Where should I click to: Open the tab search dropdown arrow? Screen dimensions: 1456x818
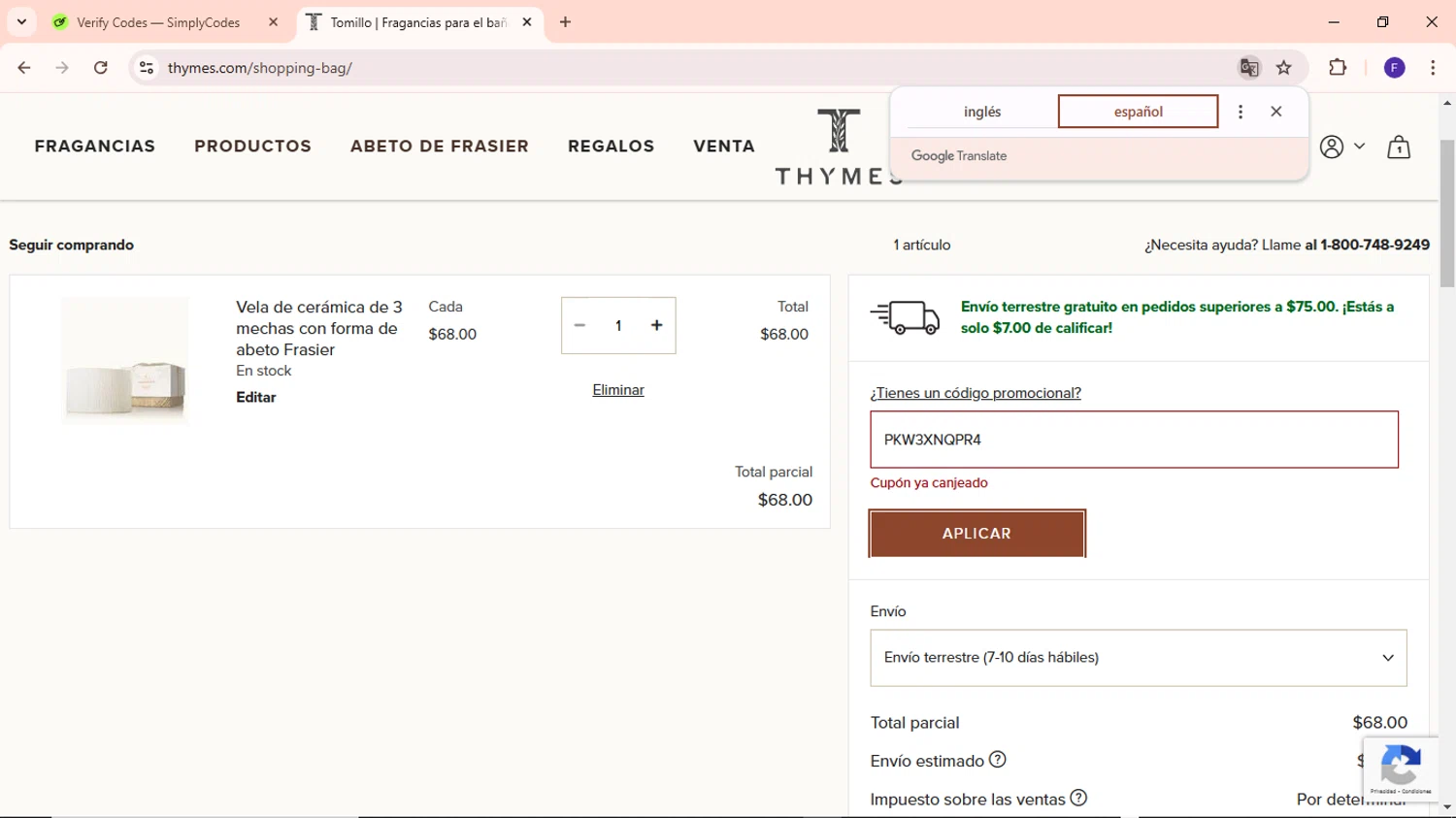pyautogui.click(x=21, y=21)
